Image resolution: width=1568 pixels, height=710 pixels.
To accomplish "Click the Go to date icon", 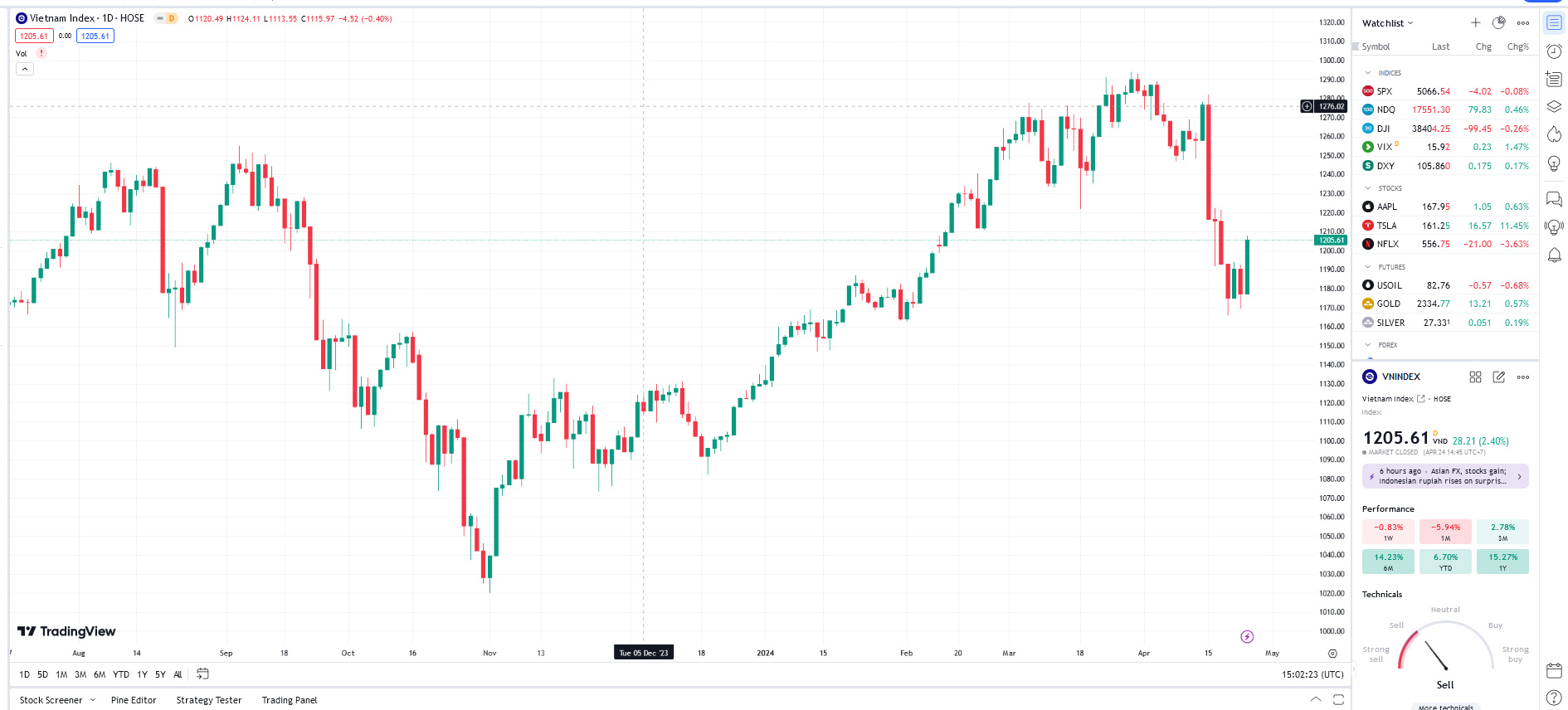I will pyautogui.click(x=202, y=674).
